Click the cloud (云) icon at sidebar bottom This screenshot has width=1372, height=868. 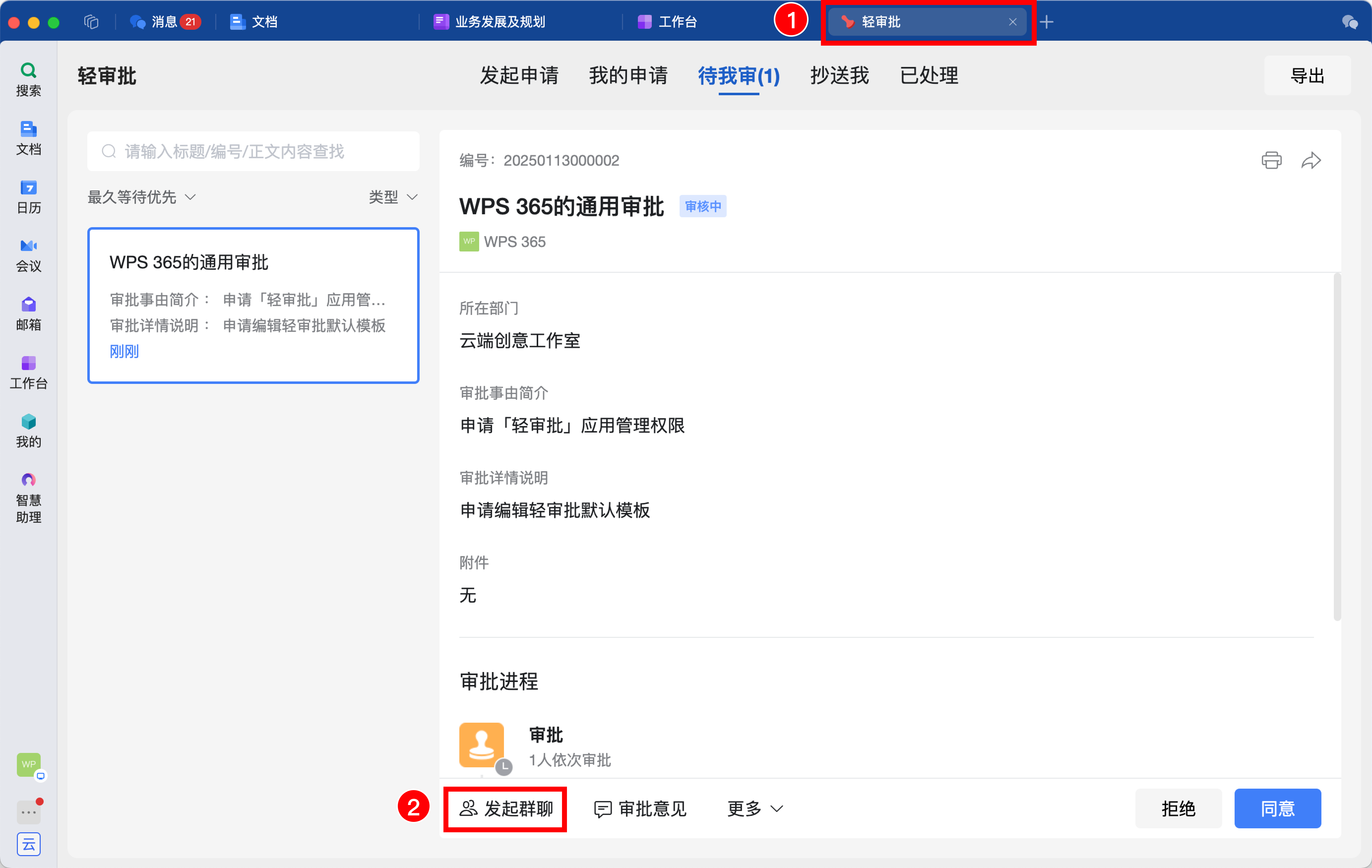(29, 843)
